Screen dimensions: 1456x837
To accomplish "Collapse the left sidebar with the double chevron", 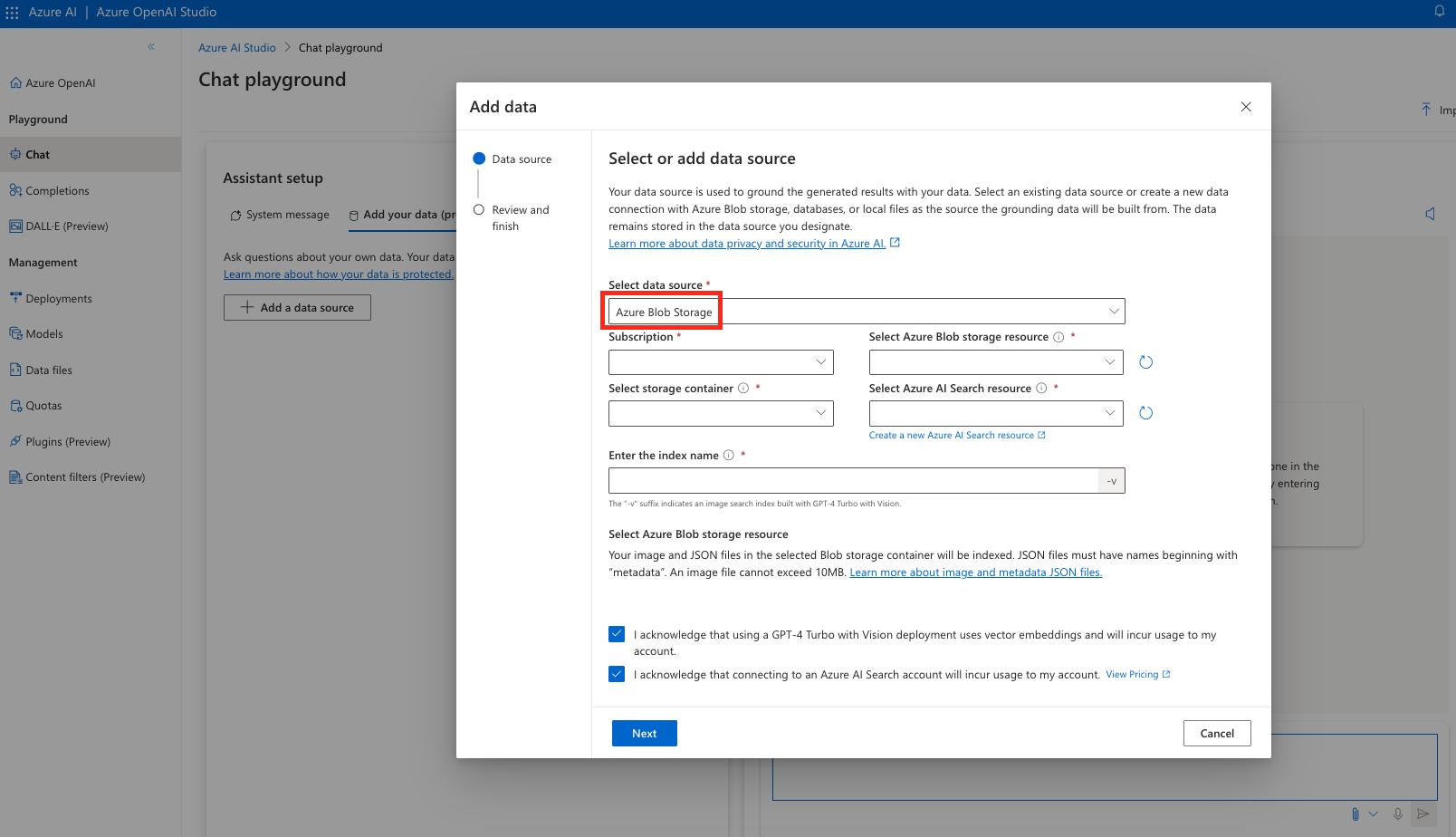I will click(x=151, y=46).
